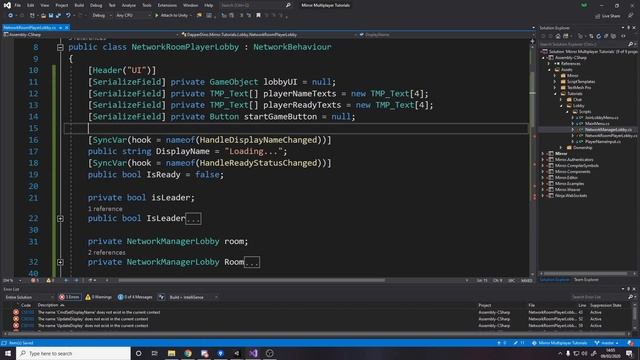640x360 pixels.
Task: Click Solution Explorer search magnifier icon
Action: tap(631, 44)
